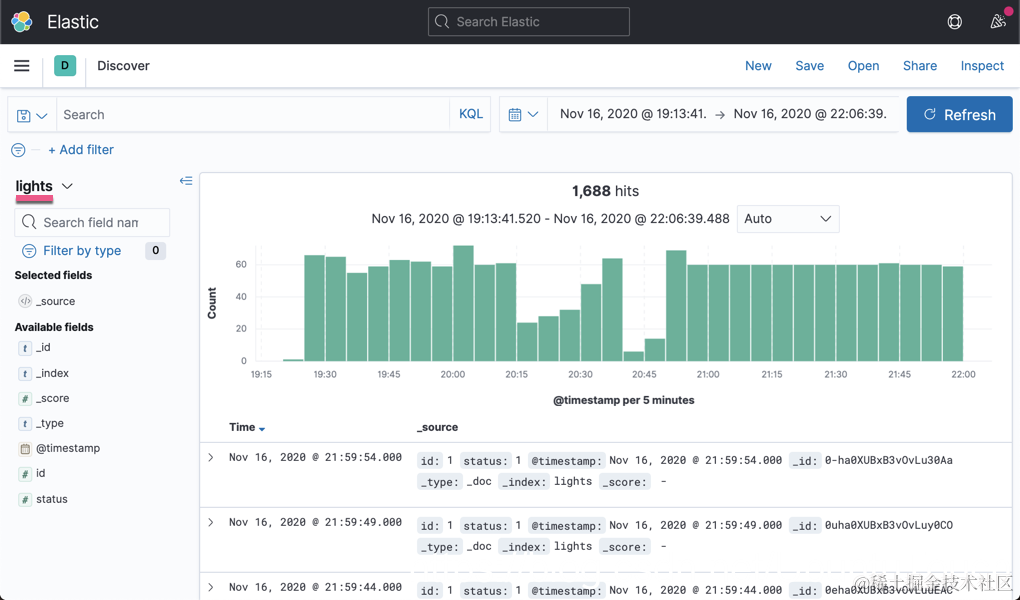
Task: Click Save in the top menu
Action: (809, 66)
